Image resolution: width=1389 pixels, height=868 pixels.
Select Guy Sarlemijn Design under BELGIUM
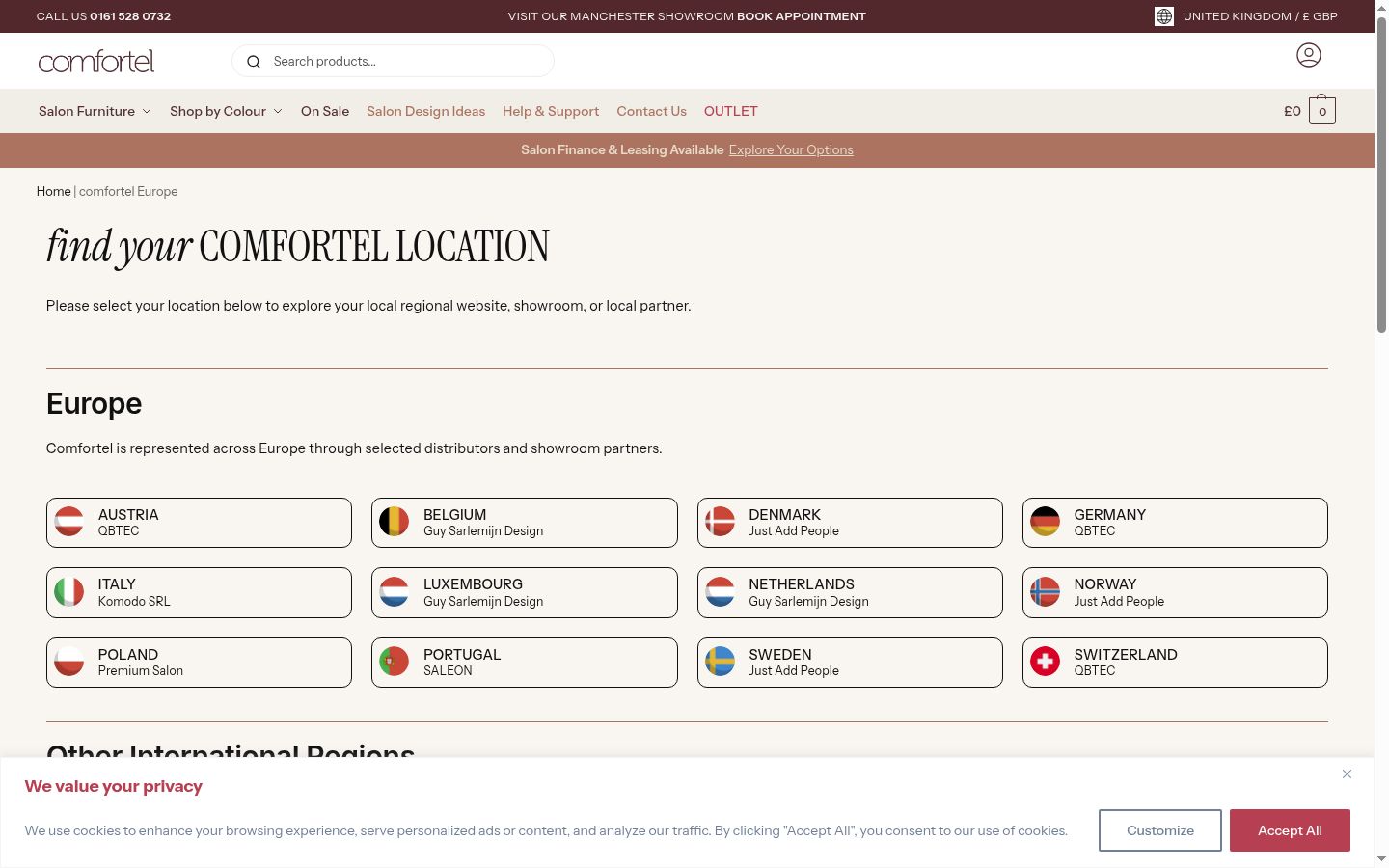[483, 531]
